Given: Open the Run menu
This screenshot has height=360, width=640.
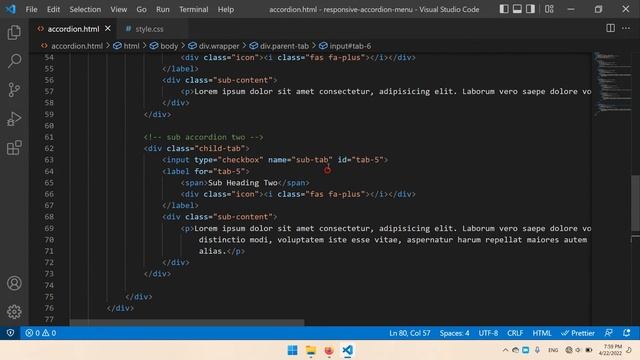Looking at the screenshot, I should click(162, 9).
